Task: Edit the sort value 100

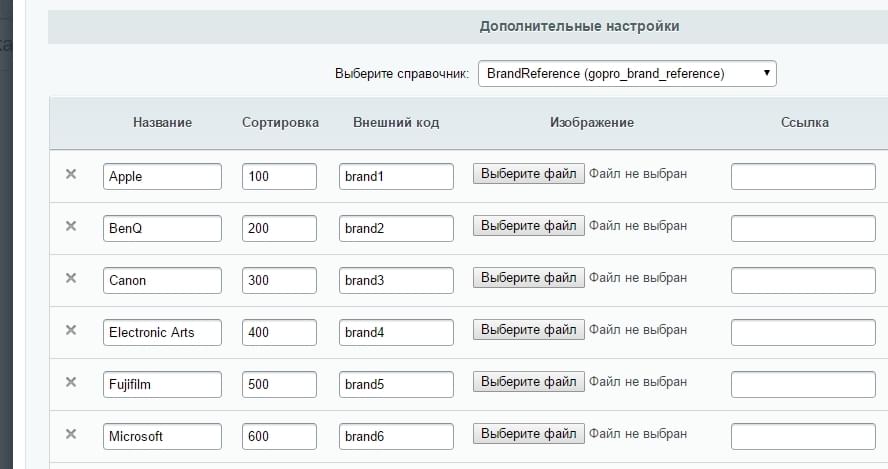Action: click(x=279, y=177)
